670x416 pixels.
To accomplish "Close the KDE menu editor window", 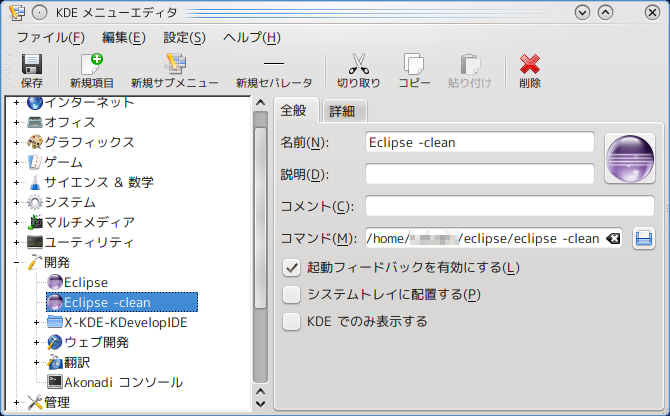I will 652,13.
